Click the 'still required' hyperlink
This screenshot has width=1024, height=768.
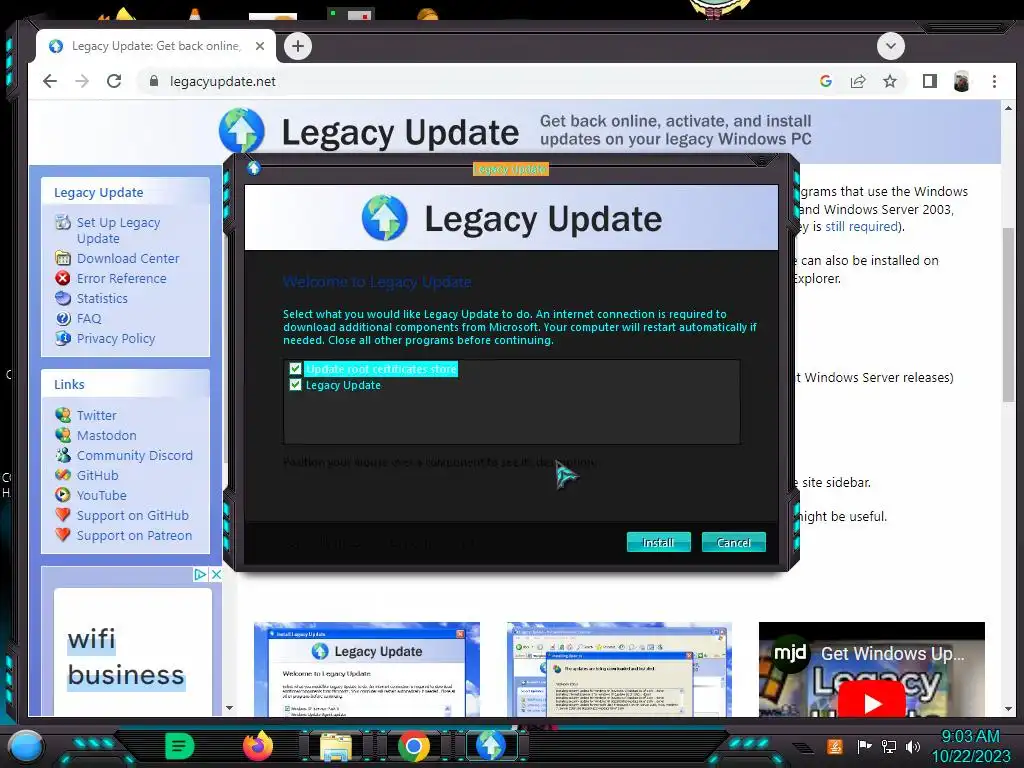point(861,227)
